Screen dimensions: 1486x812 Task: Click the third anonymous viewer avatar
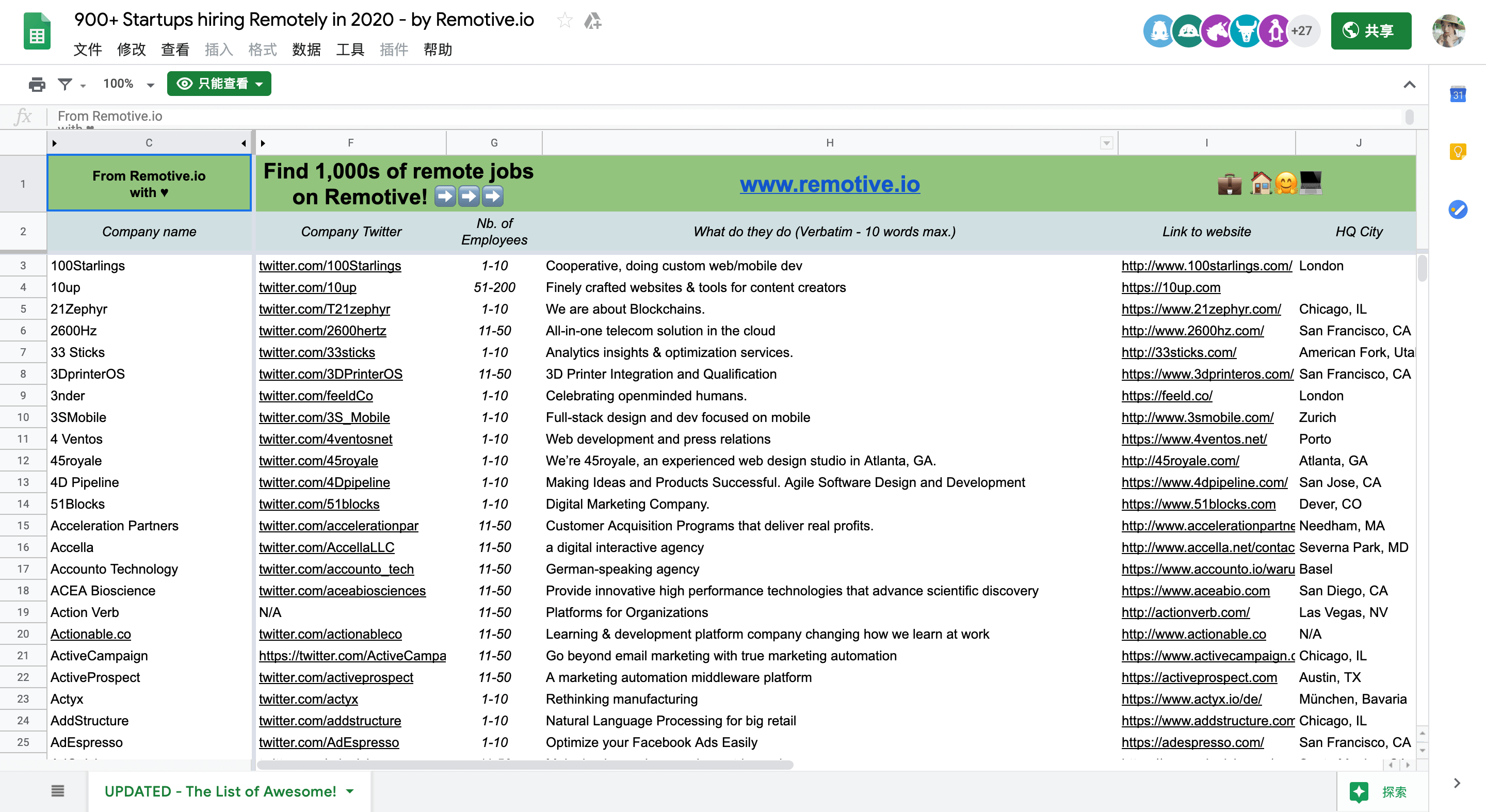1217,31
